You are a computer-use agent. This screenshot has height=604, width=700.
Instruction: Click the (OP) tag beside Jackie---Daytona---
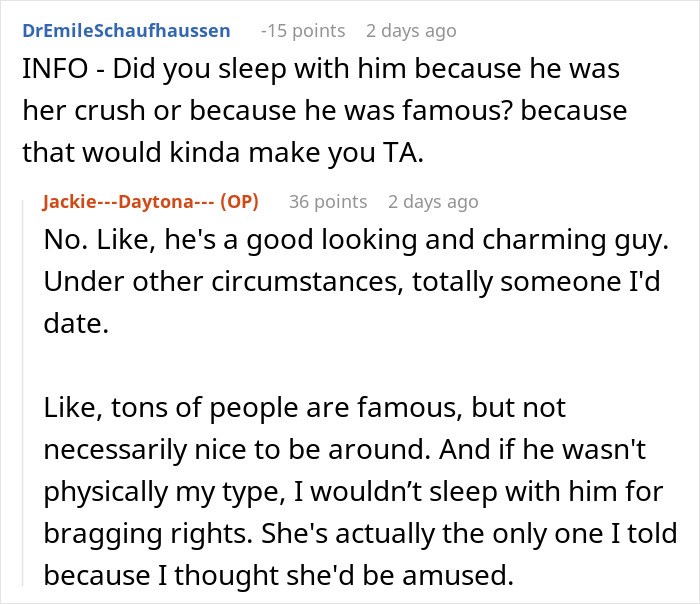(x=239, y=201)
